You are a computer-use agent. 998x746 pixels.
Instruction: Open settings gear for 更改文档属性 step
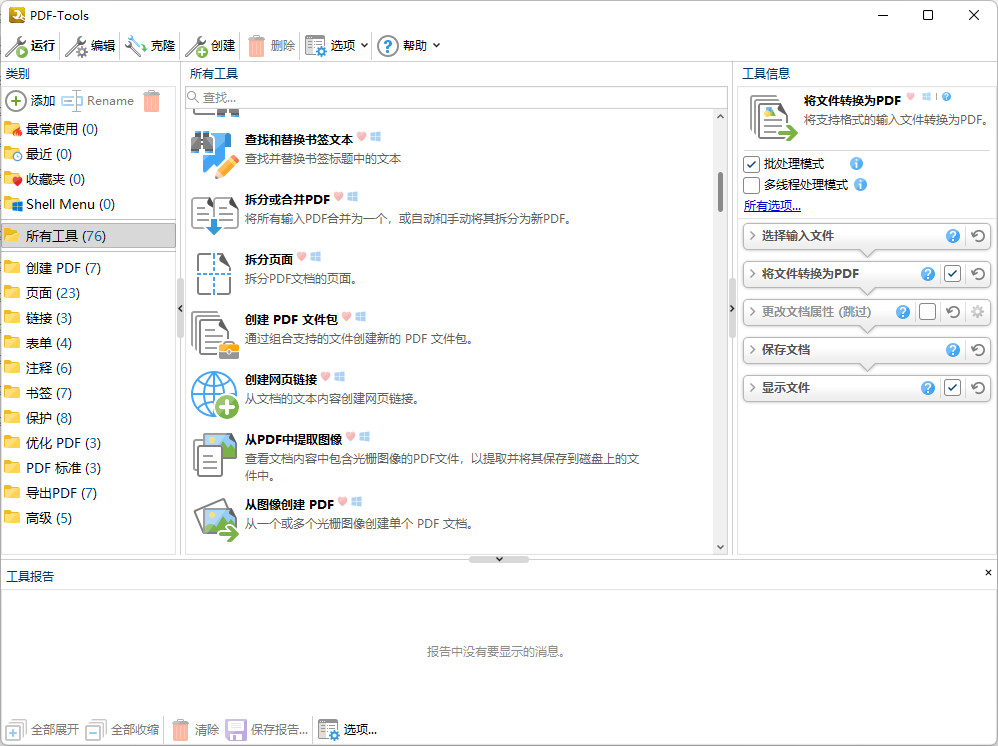click(x=978, y=312)
